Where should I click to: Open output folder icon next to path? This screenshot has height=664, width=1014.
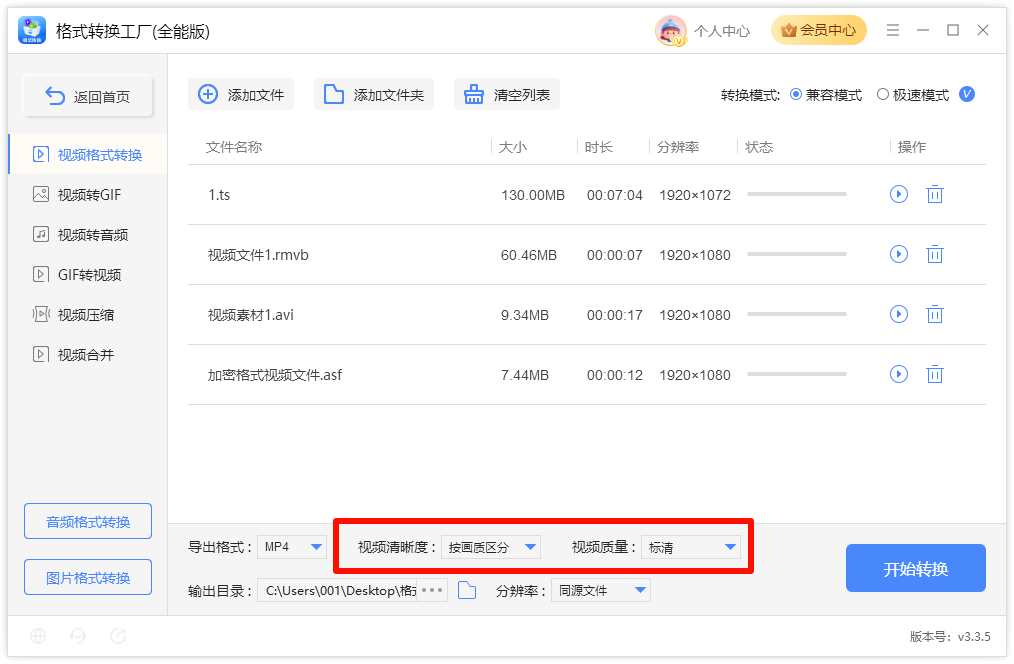[467, 590]
